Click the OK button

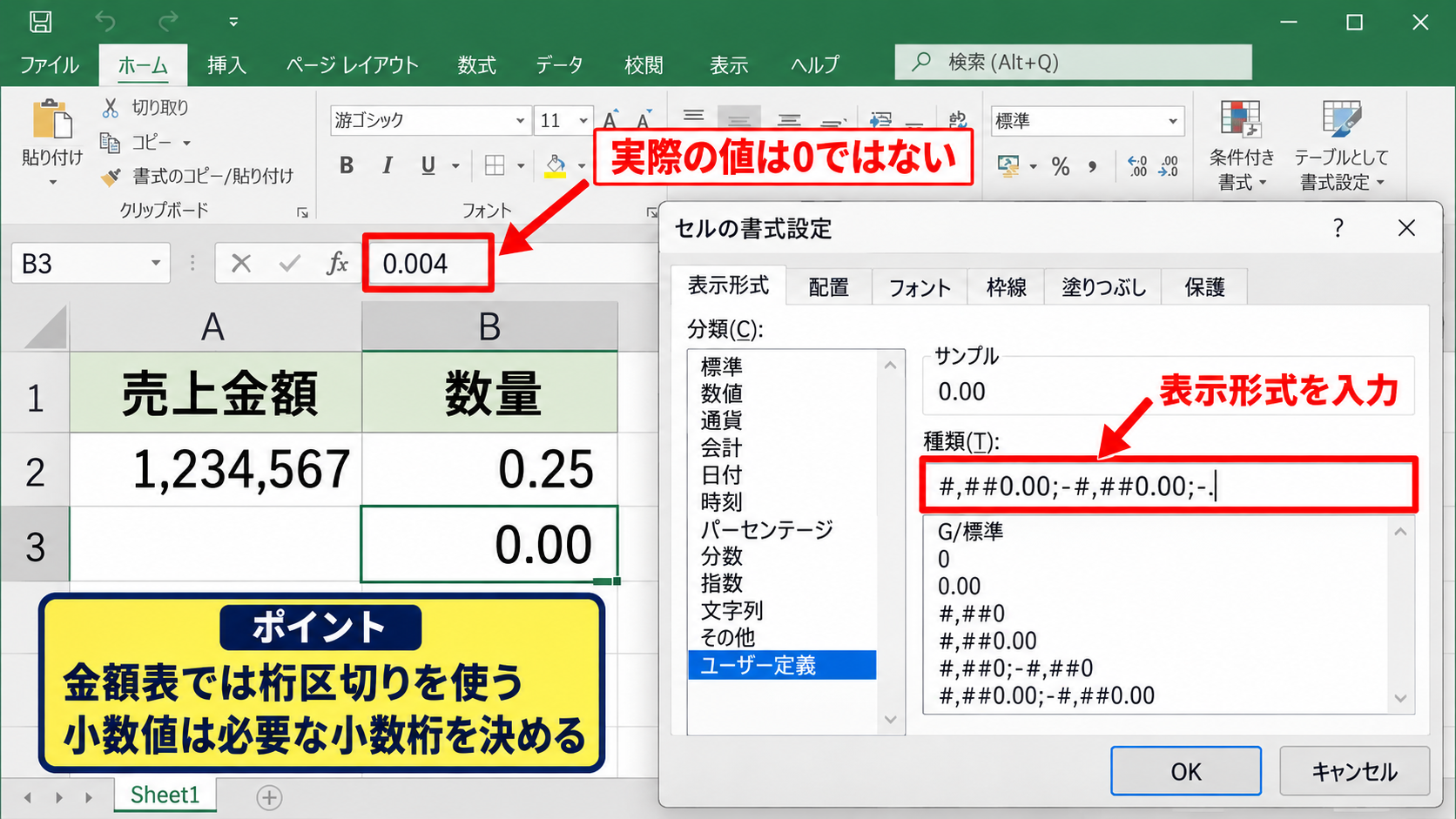coord(1186,771)
